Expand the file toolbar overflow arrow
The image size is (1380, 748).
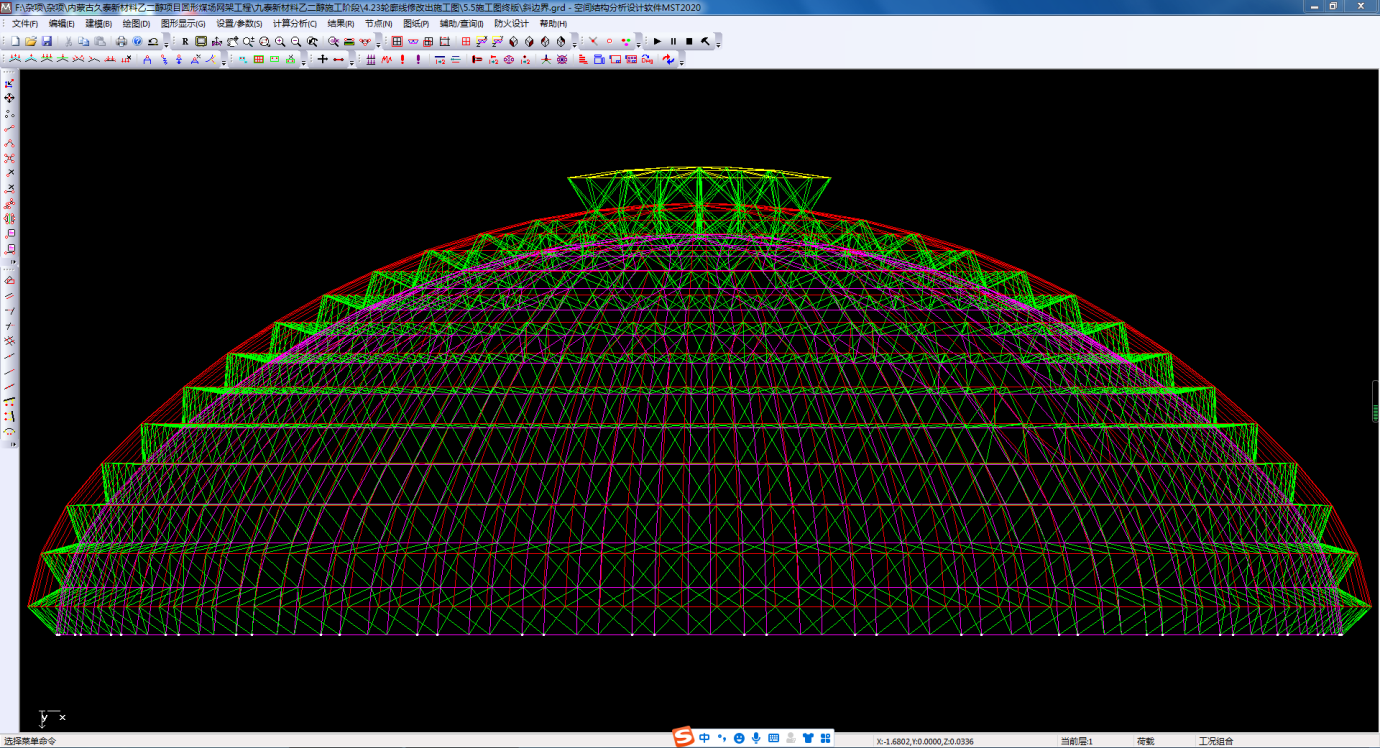tap(166, 44)
